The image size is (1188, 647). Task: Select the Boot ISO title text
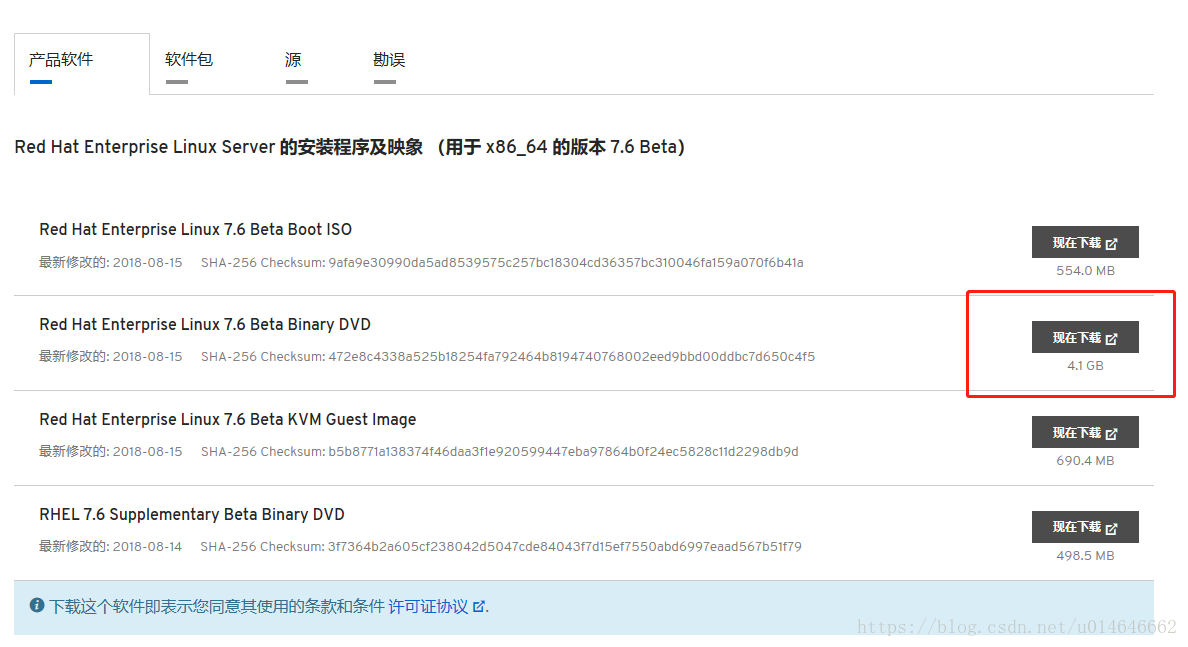pyautogui.click(x=195, y=230)
